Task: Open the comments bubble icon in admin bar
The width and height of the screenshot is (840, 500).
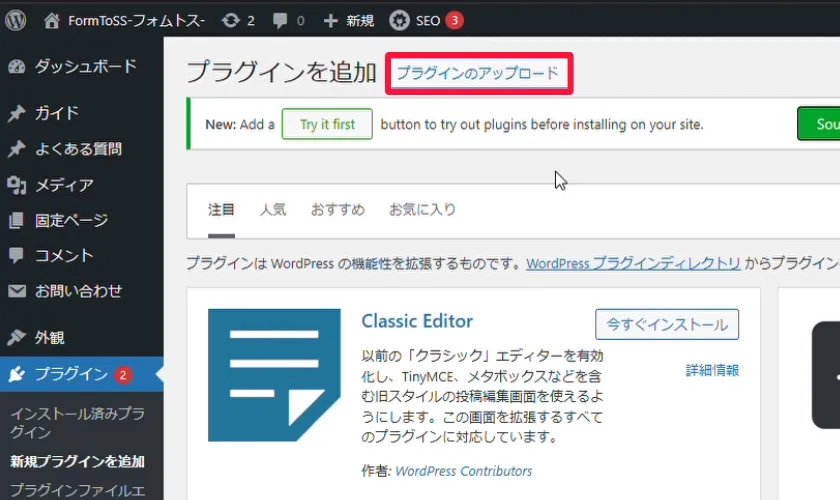Action: pyautogui.click(x=280, y=20)
